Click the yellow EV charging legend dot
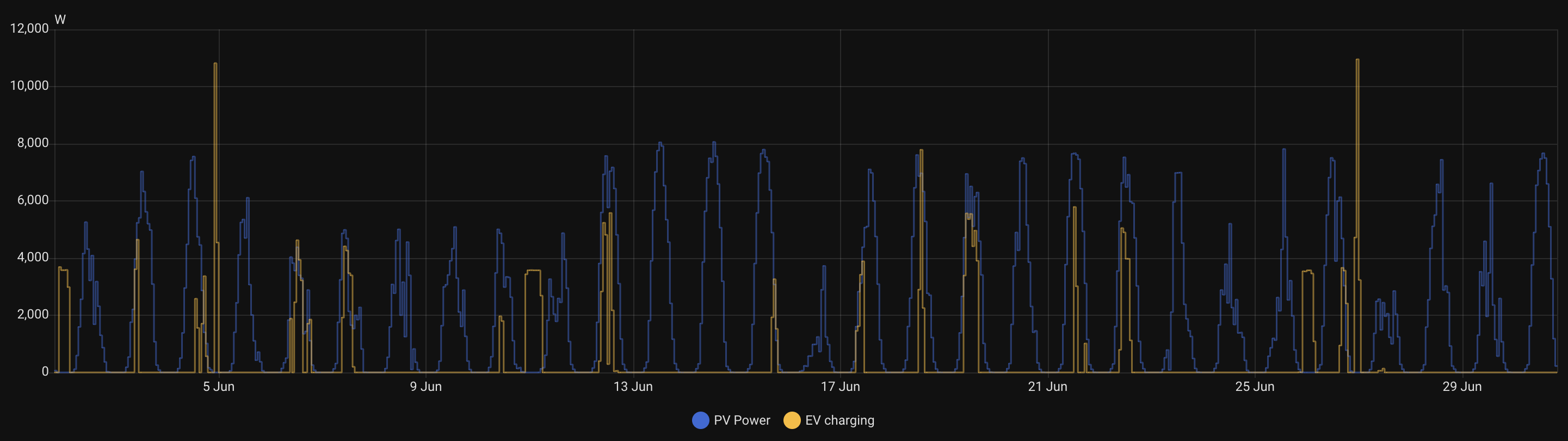The image size is (1568, 441). pyautogui.click(x=792, y=420)
